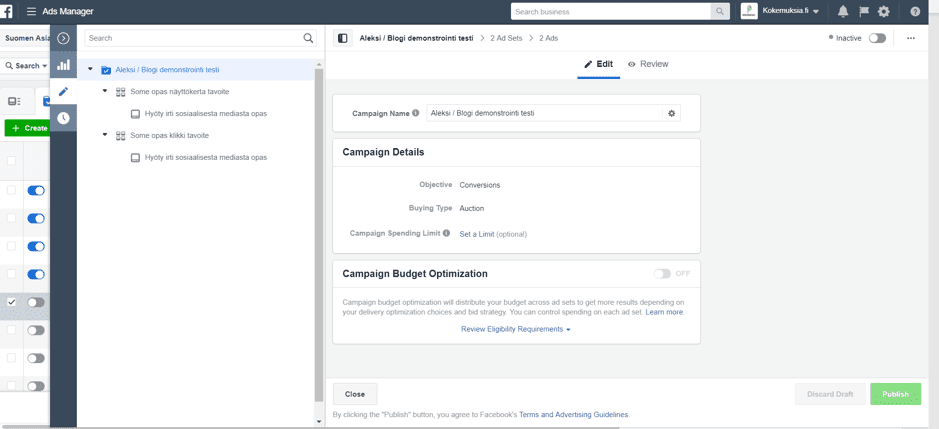
Task: Open the Facebook home logo
Action: (6, 11)
